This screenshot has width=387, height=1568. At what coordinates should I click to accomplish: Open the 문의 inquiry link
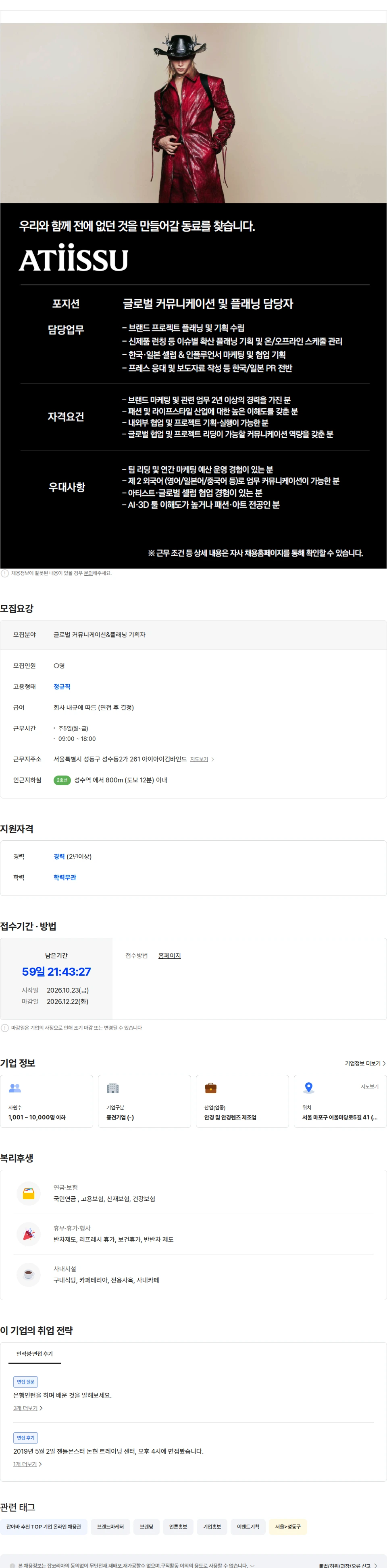(88, 573)
